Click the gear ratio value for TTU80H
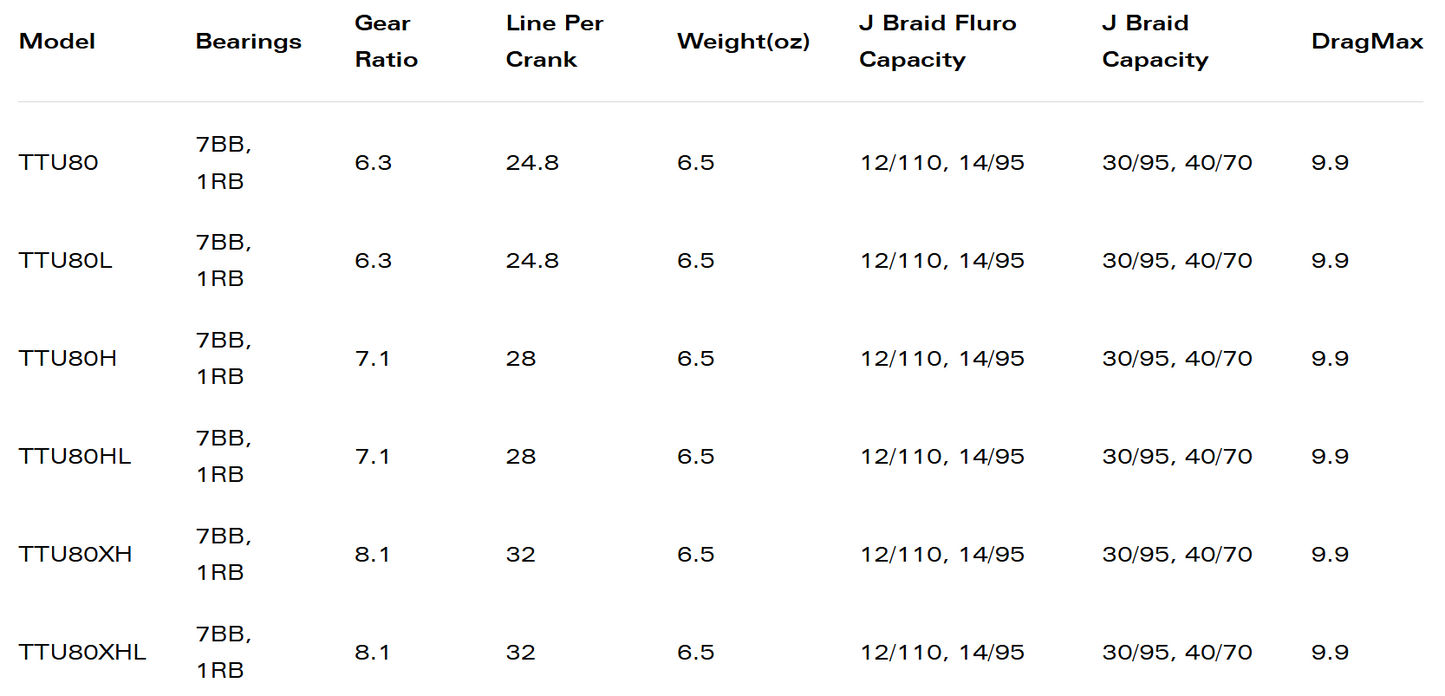 click(x=372, y=358)
